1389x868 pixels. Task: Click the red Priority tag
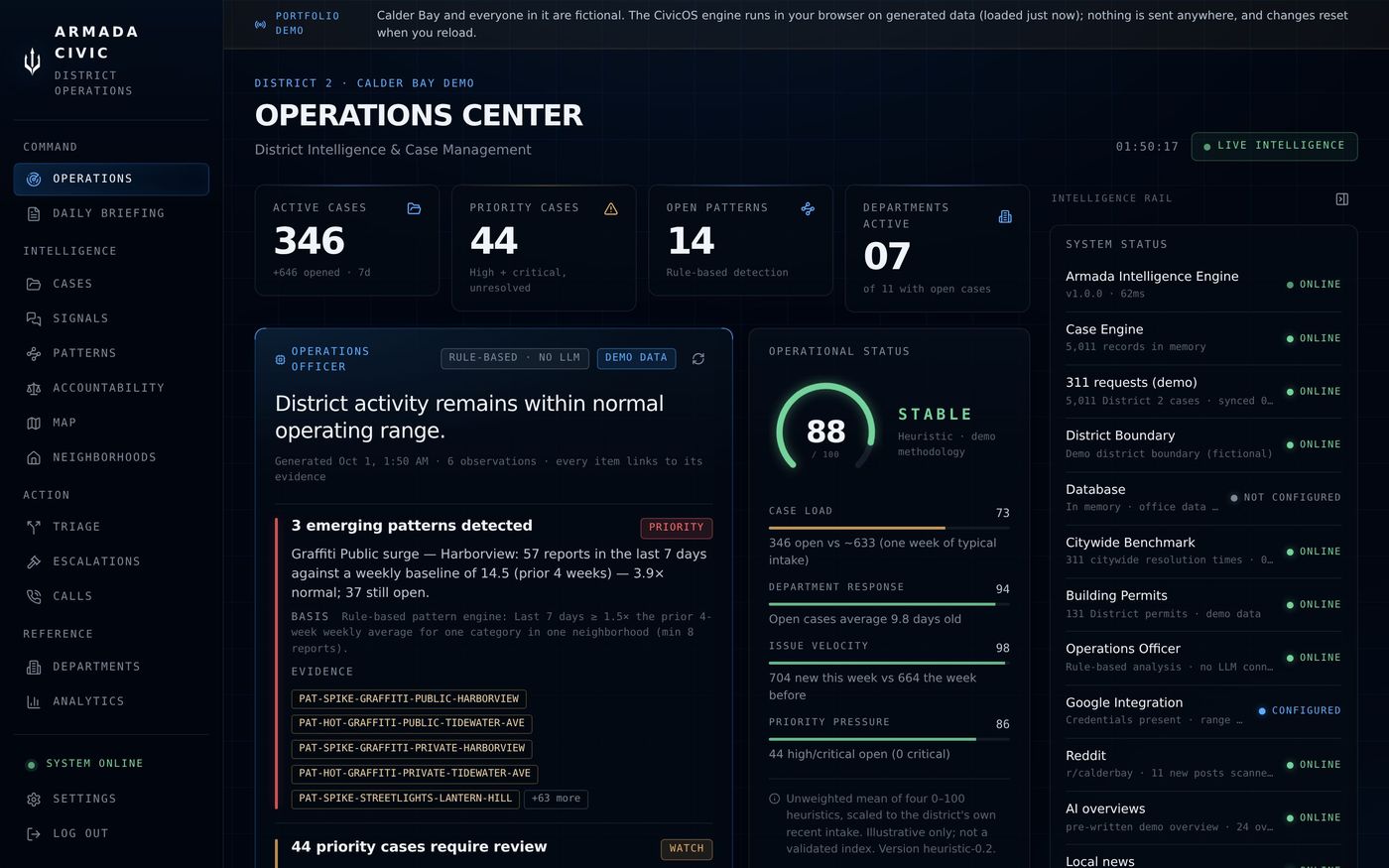click(x=677, y=528)
